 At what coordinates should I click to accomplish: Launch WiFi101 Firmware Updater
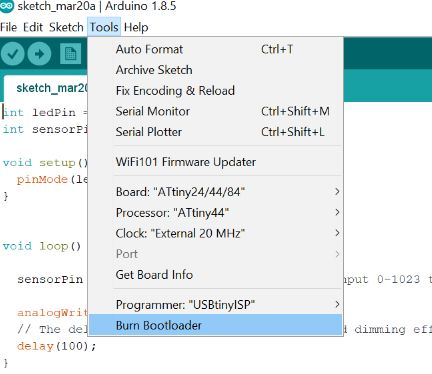tap(215, 162)
